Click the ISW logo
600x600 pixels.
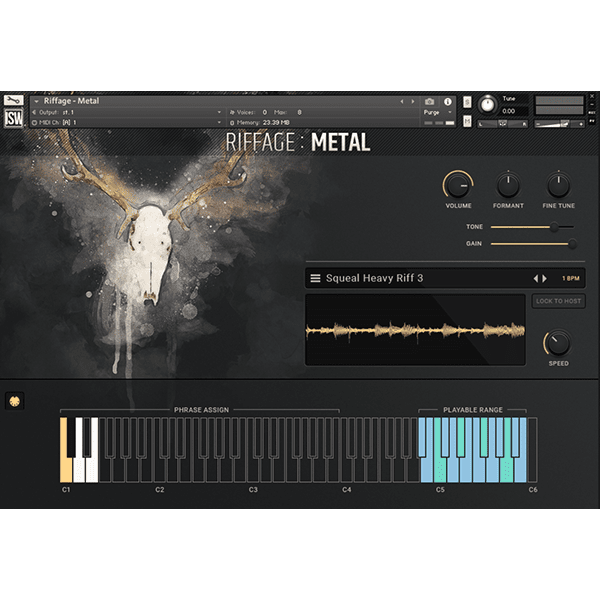tap(13, 117)
